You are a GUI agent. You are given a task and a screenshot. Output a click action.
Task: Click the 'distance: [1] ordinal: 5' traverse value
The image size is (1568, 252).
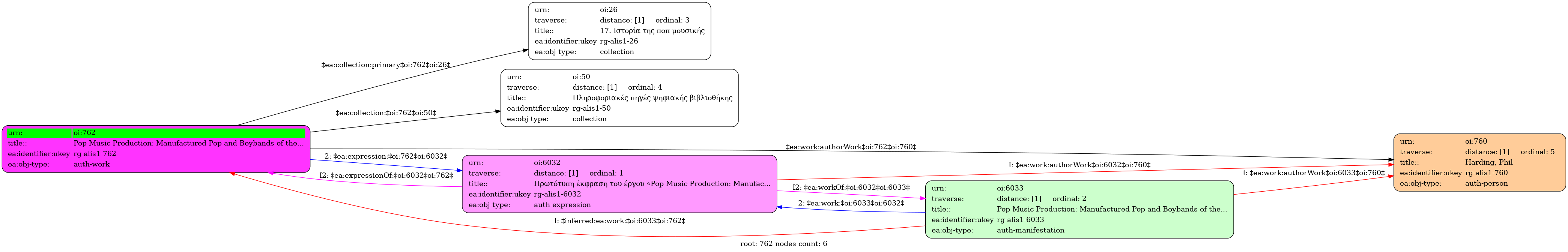coord(1510,151)
